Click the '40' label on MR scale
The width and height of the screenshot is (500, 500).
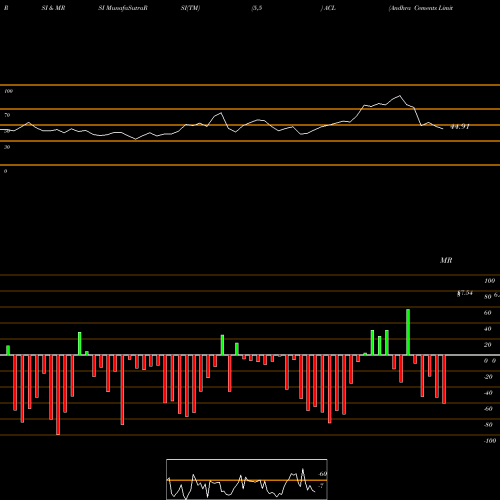point(487,329)
